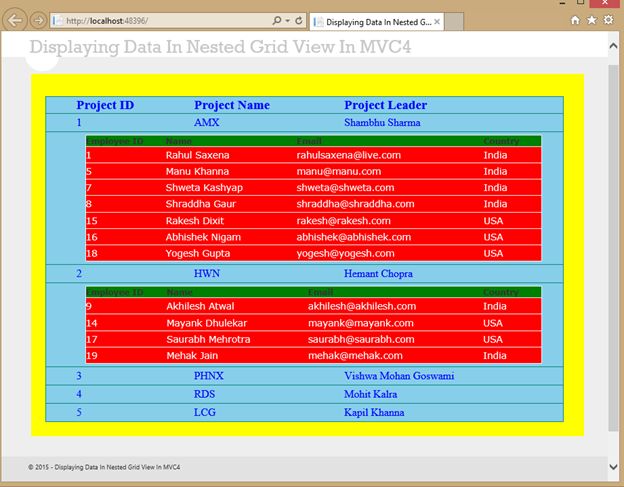Click project name 'RDS'

coord(204,394)
